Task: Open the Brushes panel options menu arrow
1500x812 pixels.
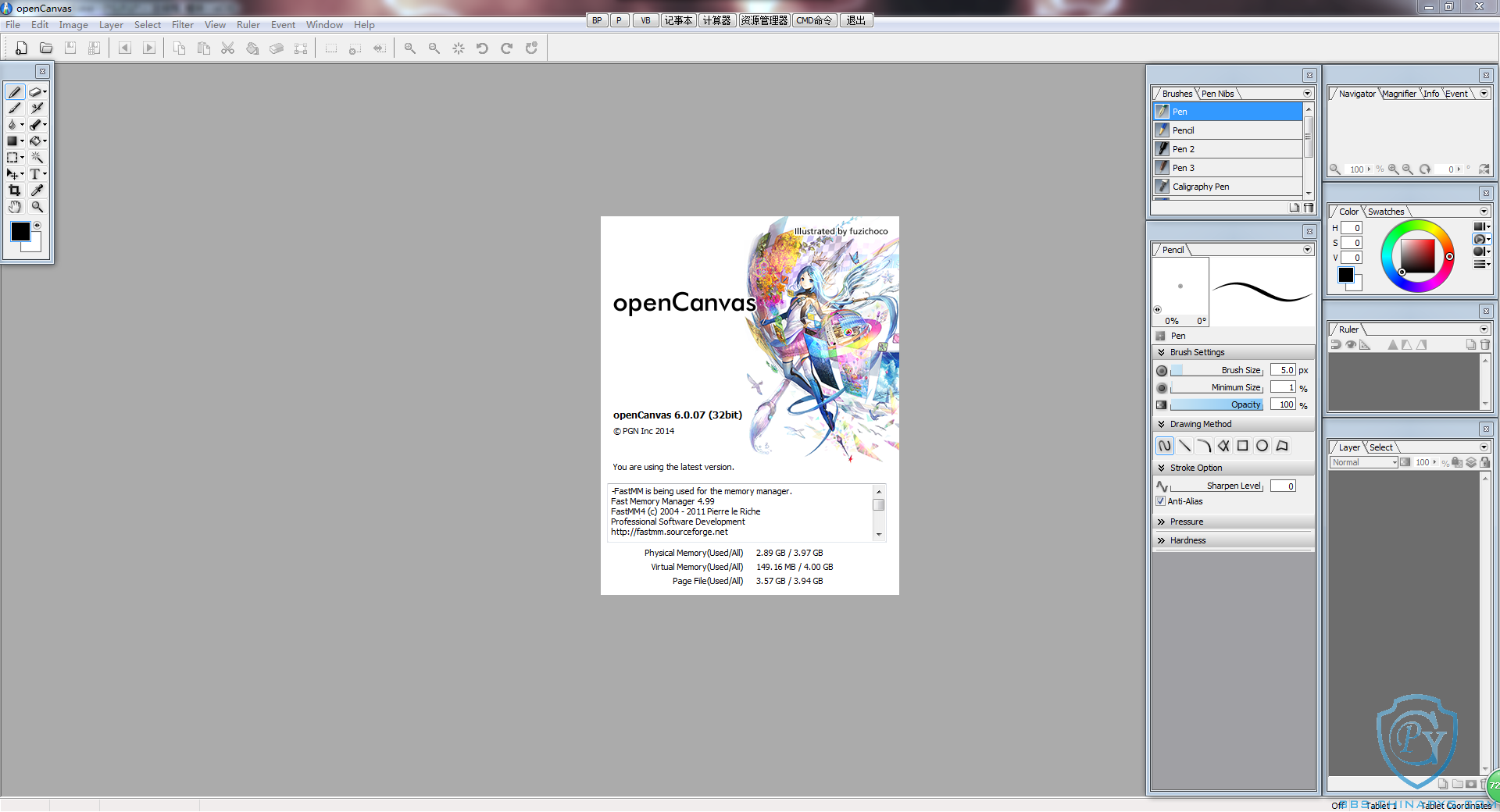Action: 1307,94
